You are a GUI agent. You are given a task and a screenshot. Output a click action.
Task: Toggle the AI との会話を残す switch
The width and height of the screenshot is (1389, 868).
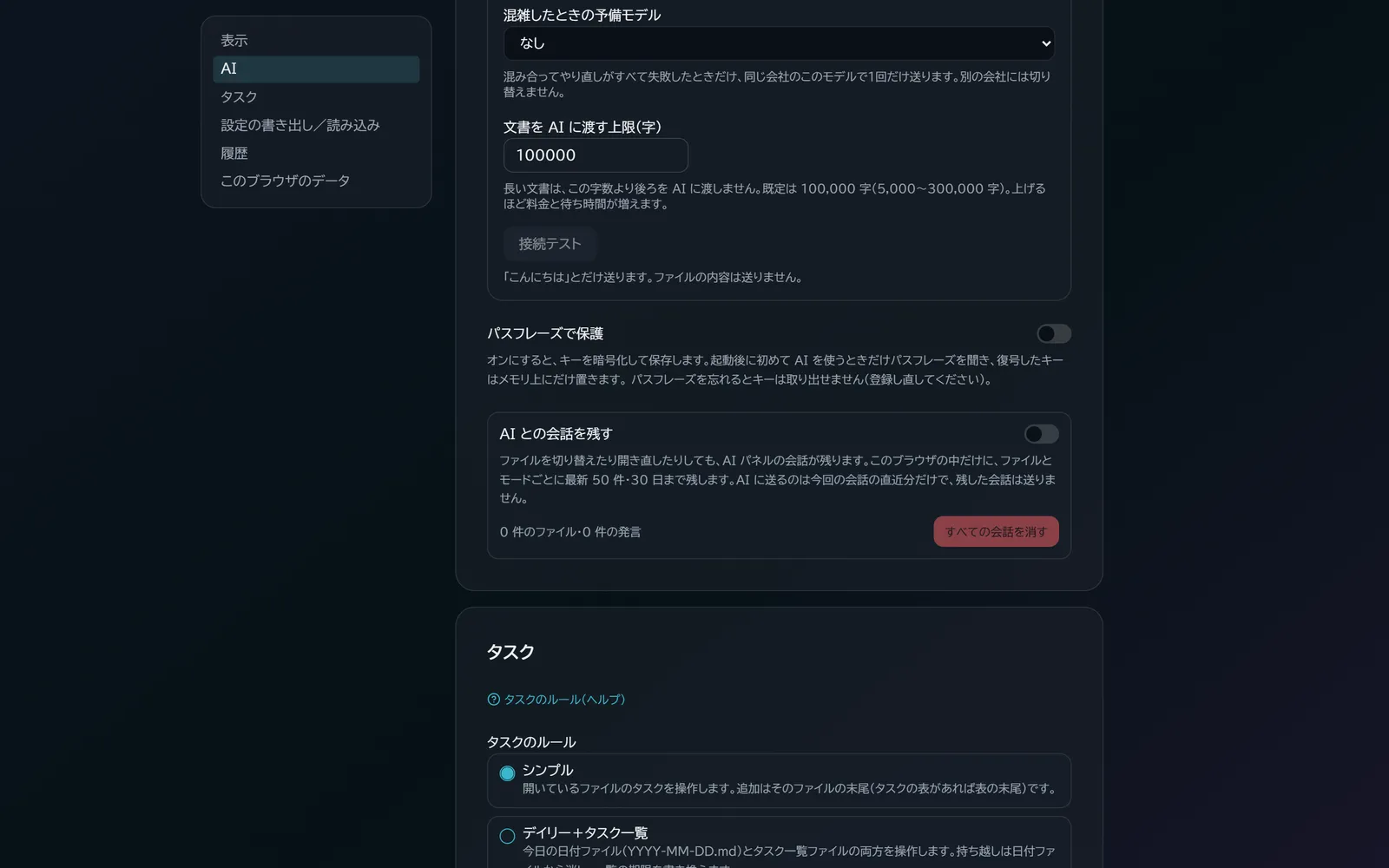[1041, 434]
